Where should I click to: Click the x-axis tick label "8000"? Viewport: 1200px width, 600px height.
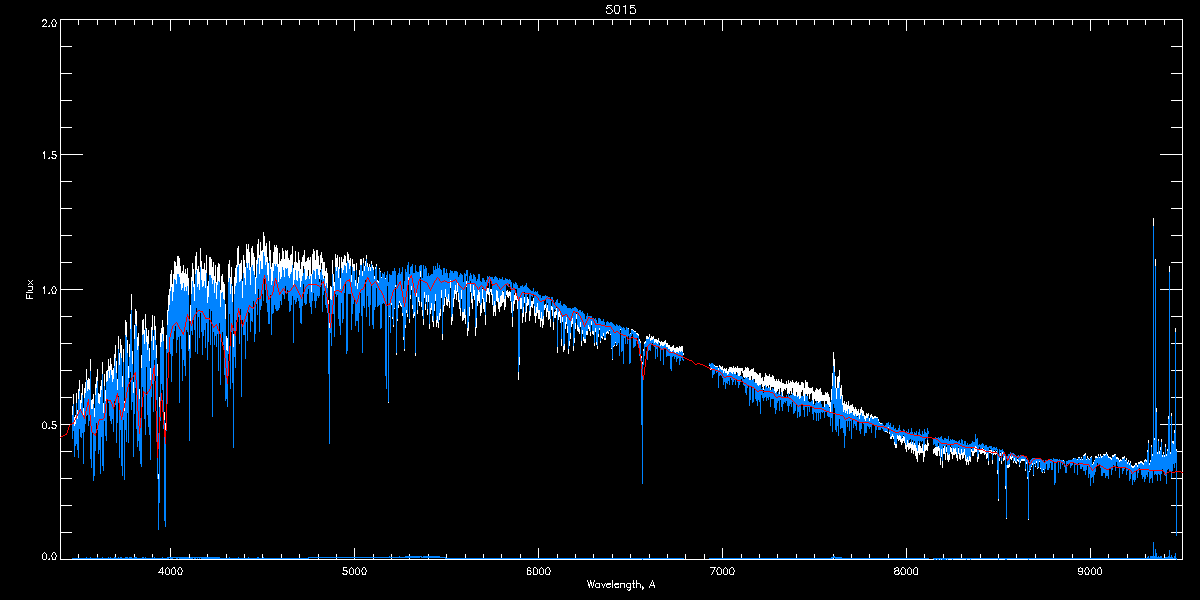(906, 571)
